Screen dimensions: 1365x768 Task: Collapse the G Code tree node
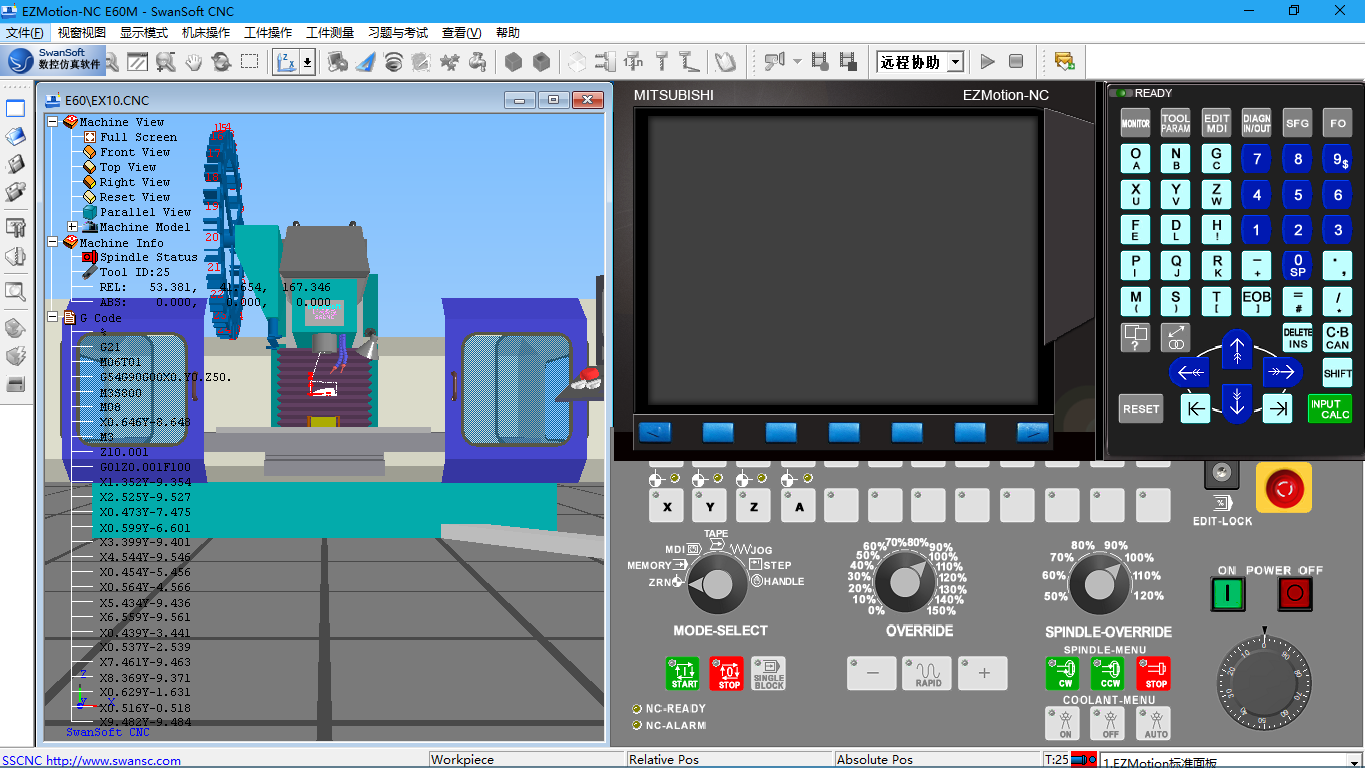(x=53, y=317)
